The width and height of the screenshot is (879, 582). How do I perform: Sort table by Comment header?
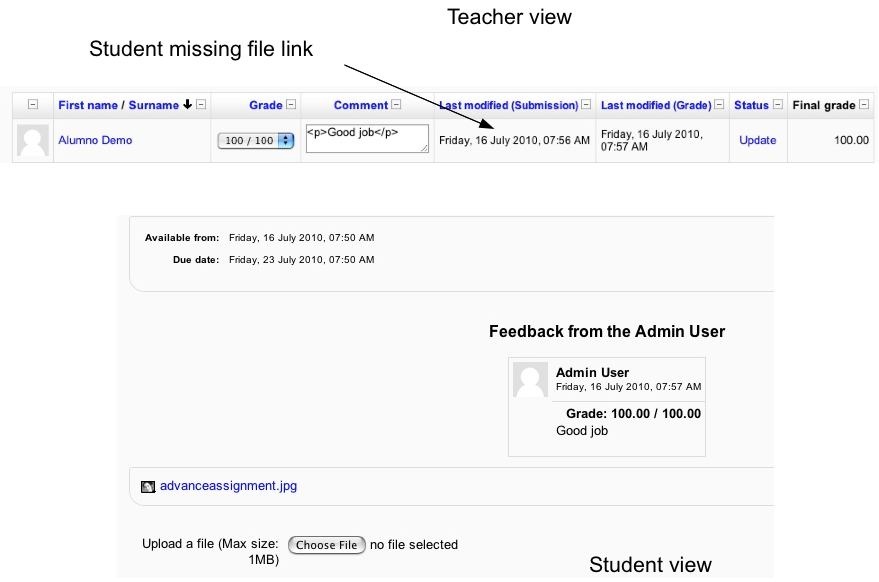[x=360, y=105]
